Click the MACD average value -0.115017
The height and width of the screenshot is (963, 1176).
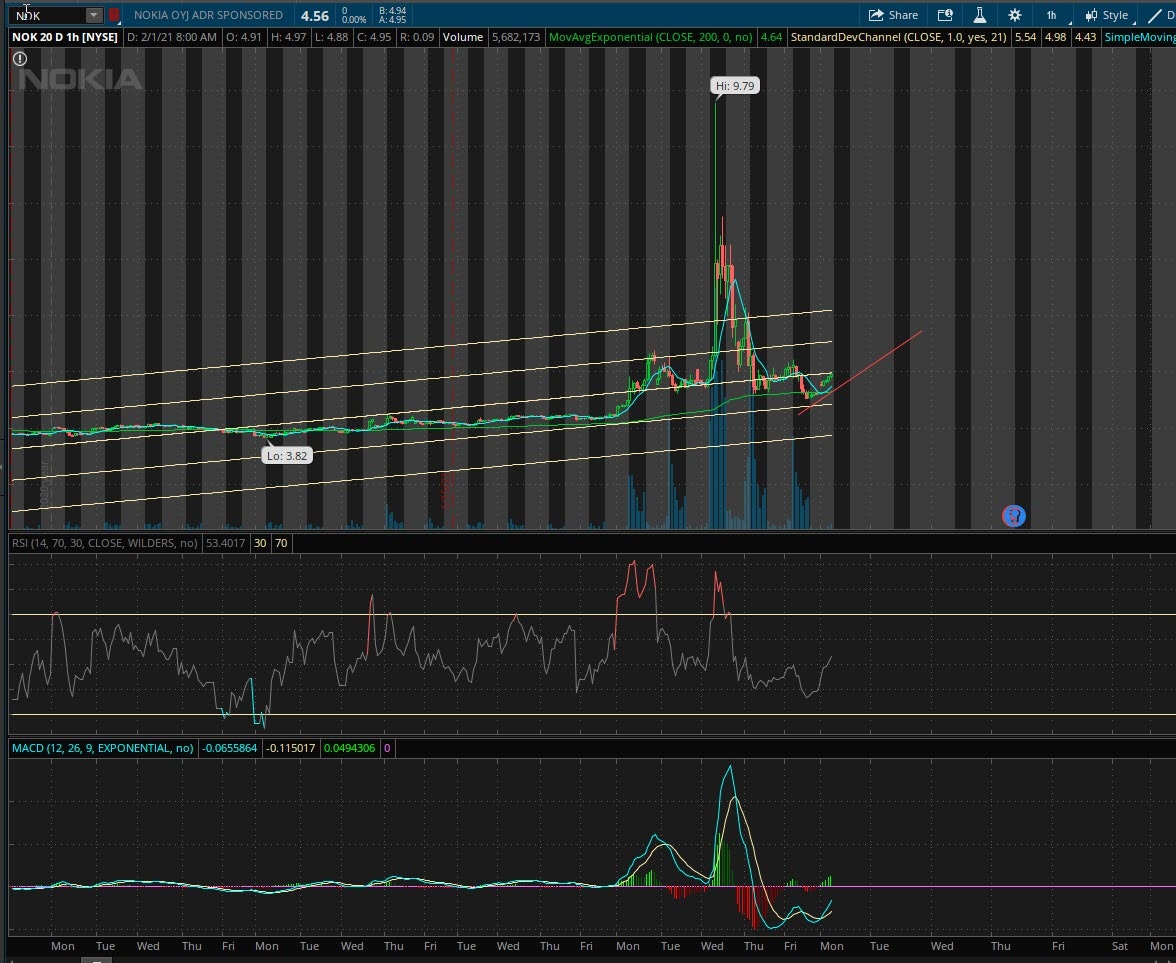click(x=291, y=748)
